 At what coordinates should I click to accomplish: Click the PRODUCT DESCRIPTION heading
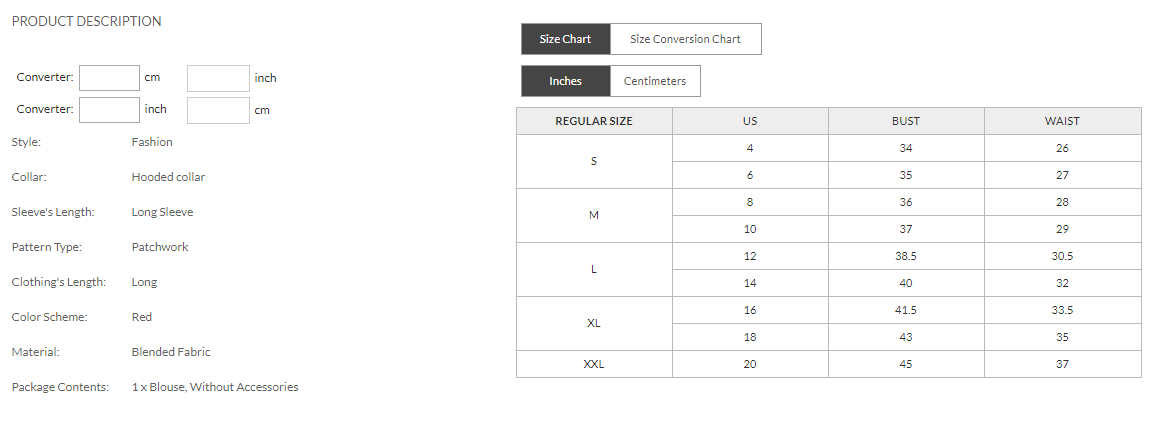(x=86, y=21)
